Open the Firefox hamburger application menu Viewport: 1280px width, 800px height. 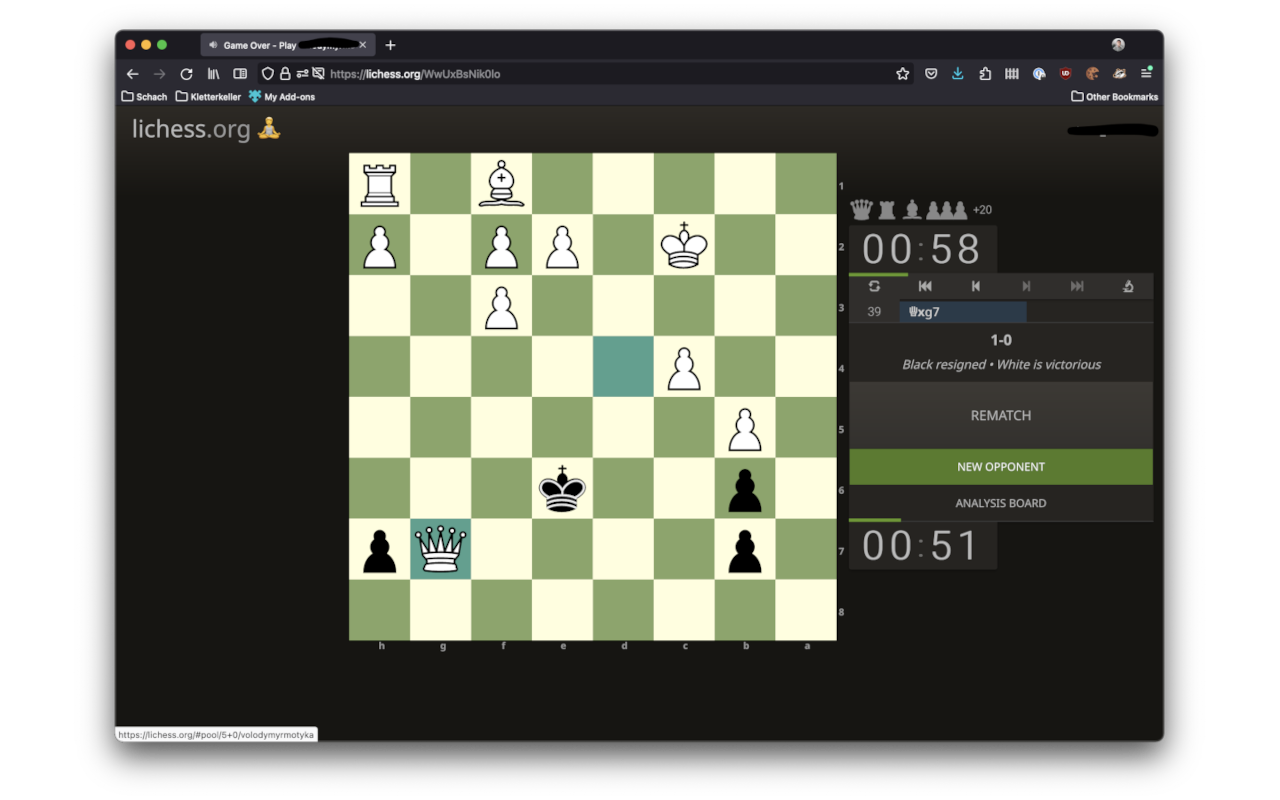click(1146, 74)
